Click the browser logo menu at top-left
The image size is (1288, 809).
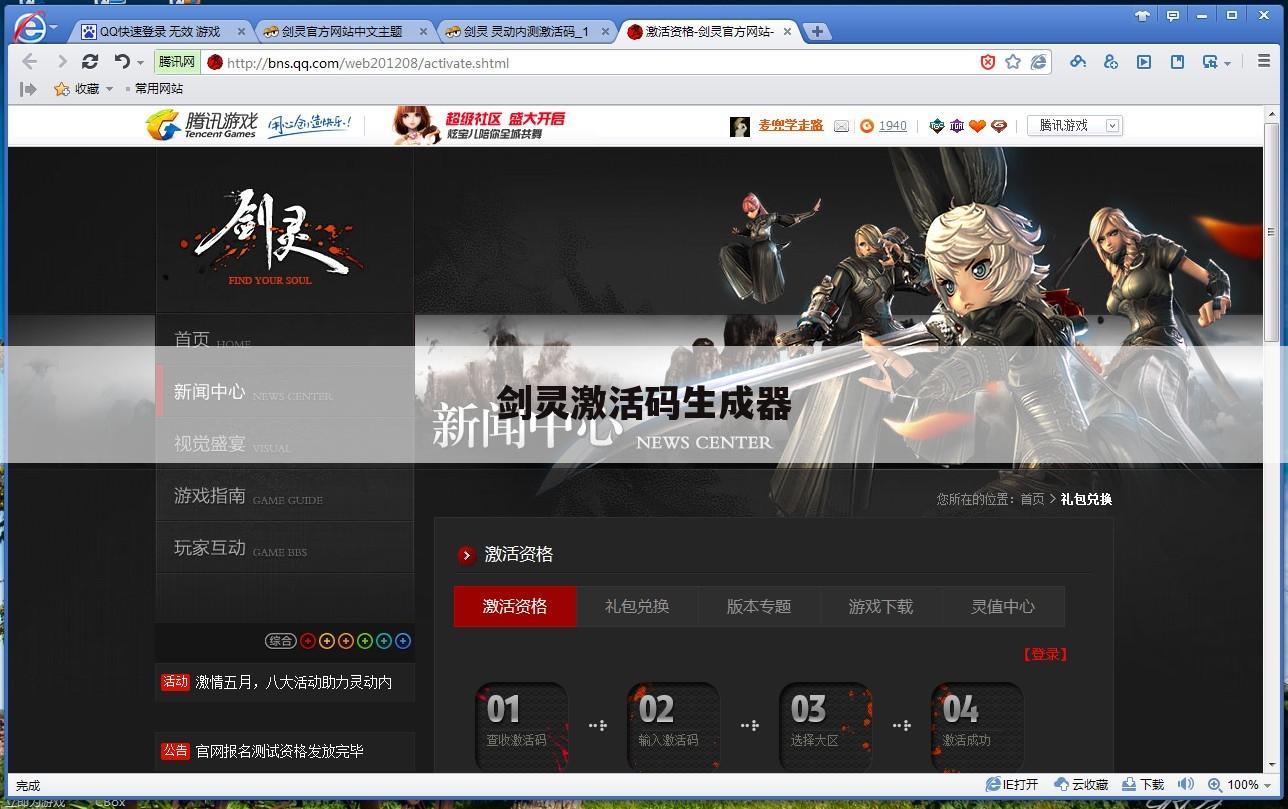point(31,27)
